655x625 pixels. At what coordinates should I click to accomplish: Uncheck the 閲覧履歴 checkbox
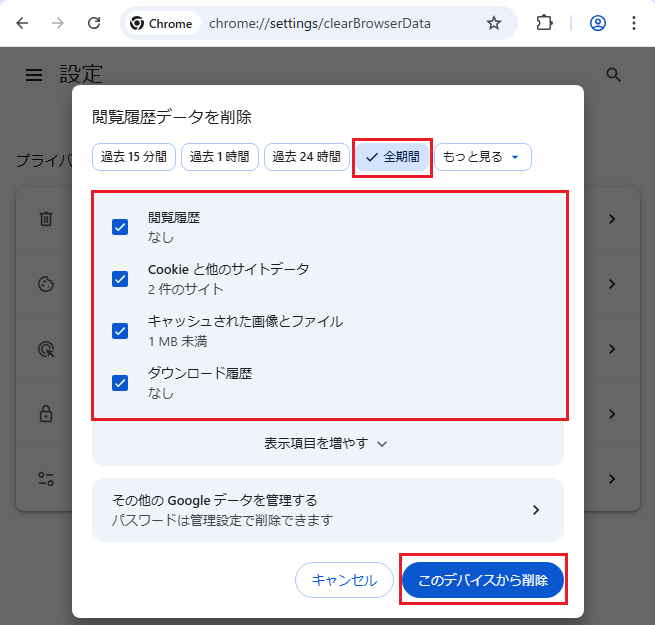pos(120,227)
